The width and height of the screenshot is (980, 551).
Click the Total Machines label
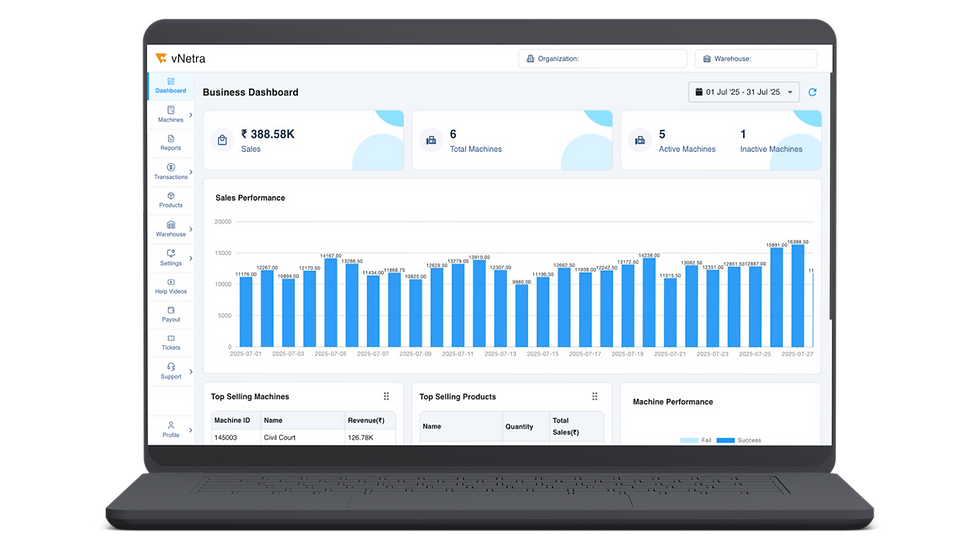(476, 149)
